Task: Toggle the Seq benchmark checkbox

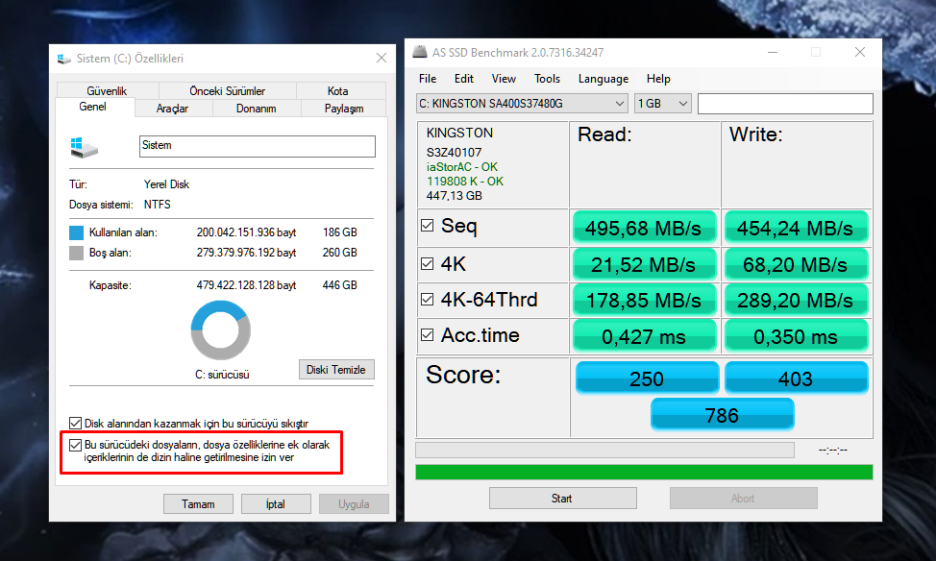Action: tap(427, 226)
